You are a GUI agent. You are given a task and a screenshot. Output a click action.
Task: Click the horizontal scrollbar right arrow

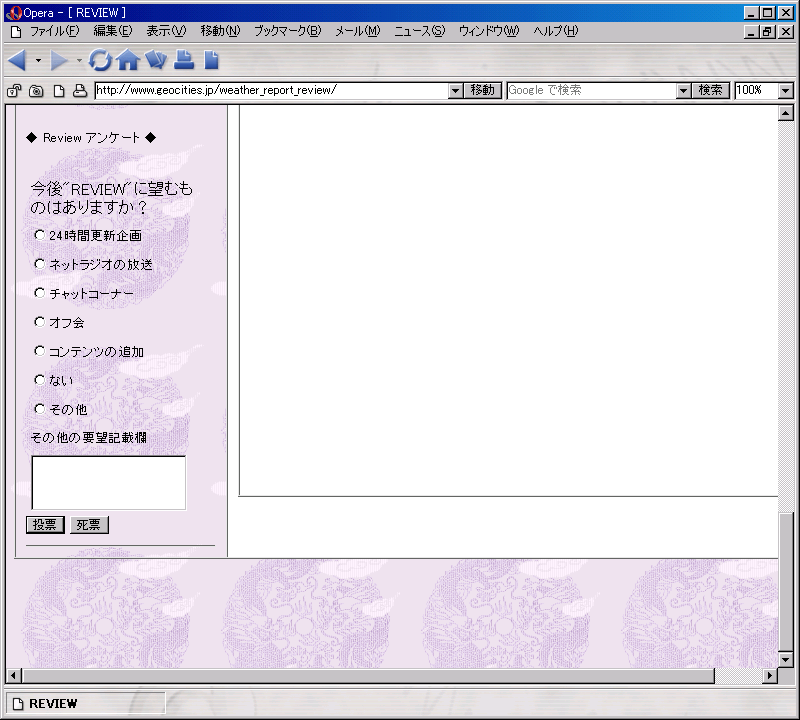coord(770,676)
